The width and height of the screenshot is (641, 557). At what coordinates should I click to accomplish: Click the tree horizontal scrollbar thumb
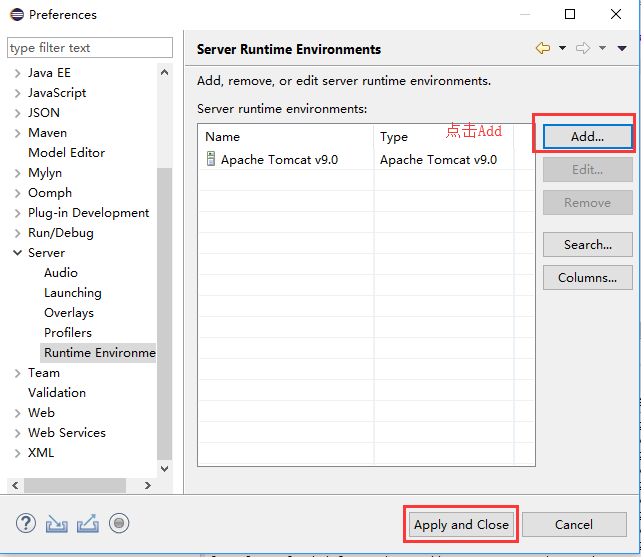click(x=75, y=485)
